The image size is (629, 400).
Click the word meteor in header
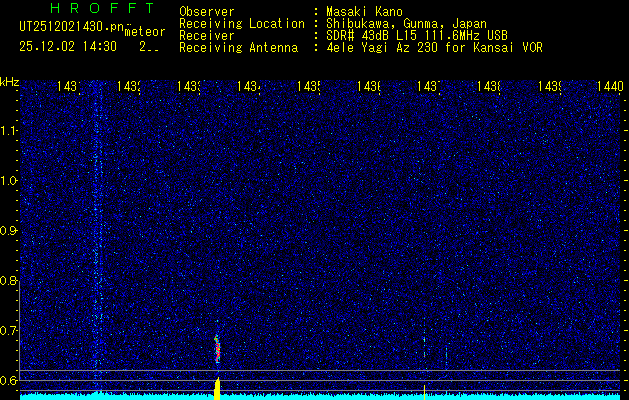tap(145, 32)
